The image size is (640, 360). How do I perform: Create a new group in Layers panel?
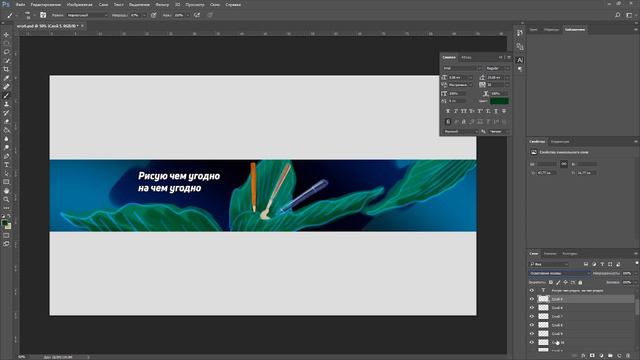(x=610, y=356)
